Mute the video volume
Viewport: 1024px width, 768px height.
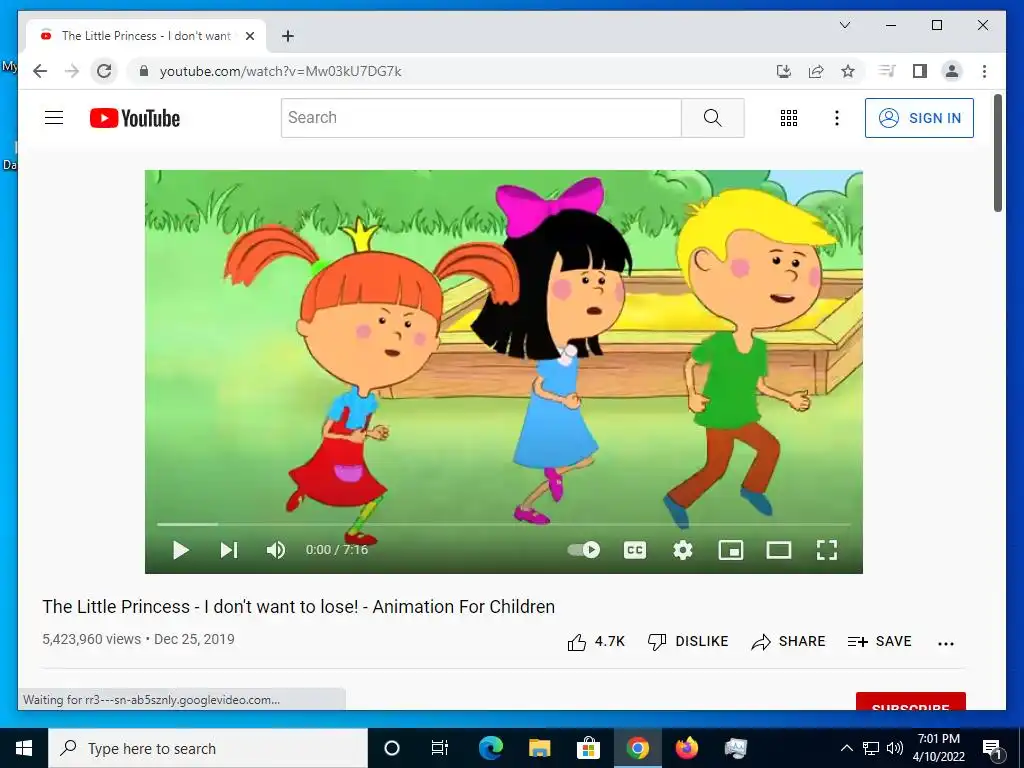(x=276, y=550)
